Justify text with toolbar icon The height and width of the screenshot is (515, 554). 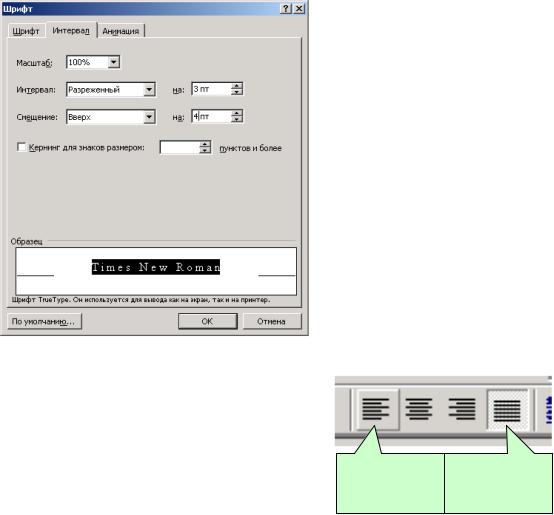(x=507, y=410)
